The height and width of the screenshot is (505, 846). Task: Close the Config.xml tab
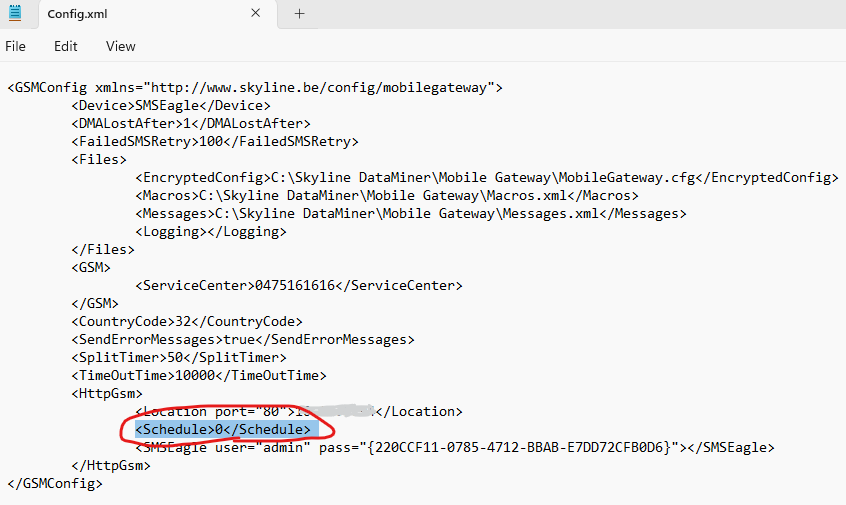pos(255,14)
